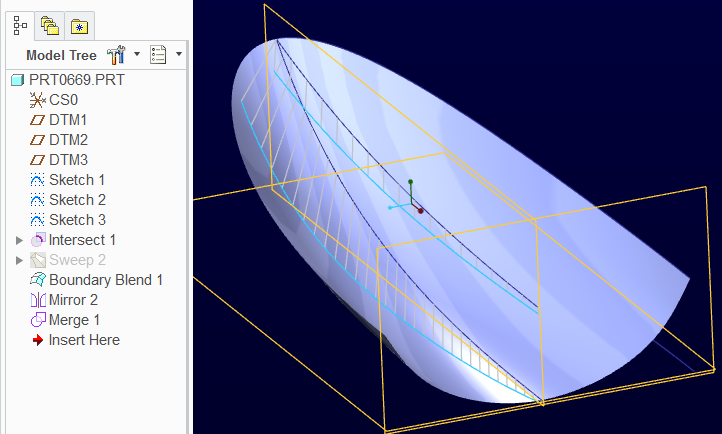Select the Sketch 1 label
This screenshot has width=722, height=434.
pos(77,179)
